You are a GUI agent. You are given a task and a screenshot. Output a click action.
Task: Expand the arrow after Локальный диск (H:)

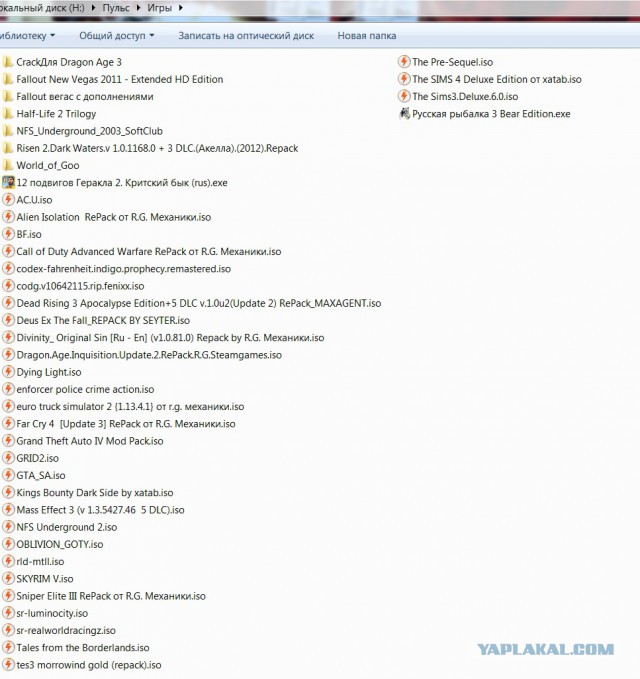pyautogui.click(x=93, y=7)
